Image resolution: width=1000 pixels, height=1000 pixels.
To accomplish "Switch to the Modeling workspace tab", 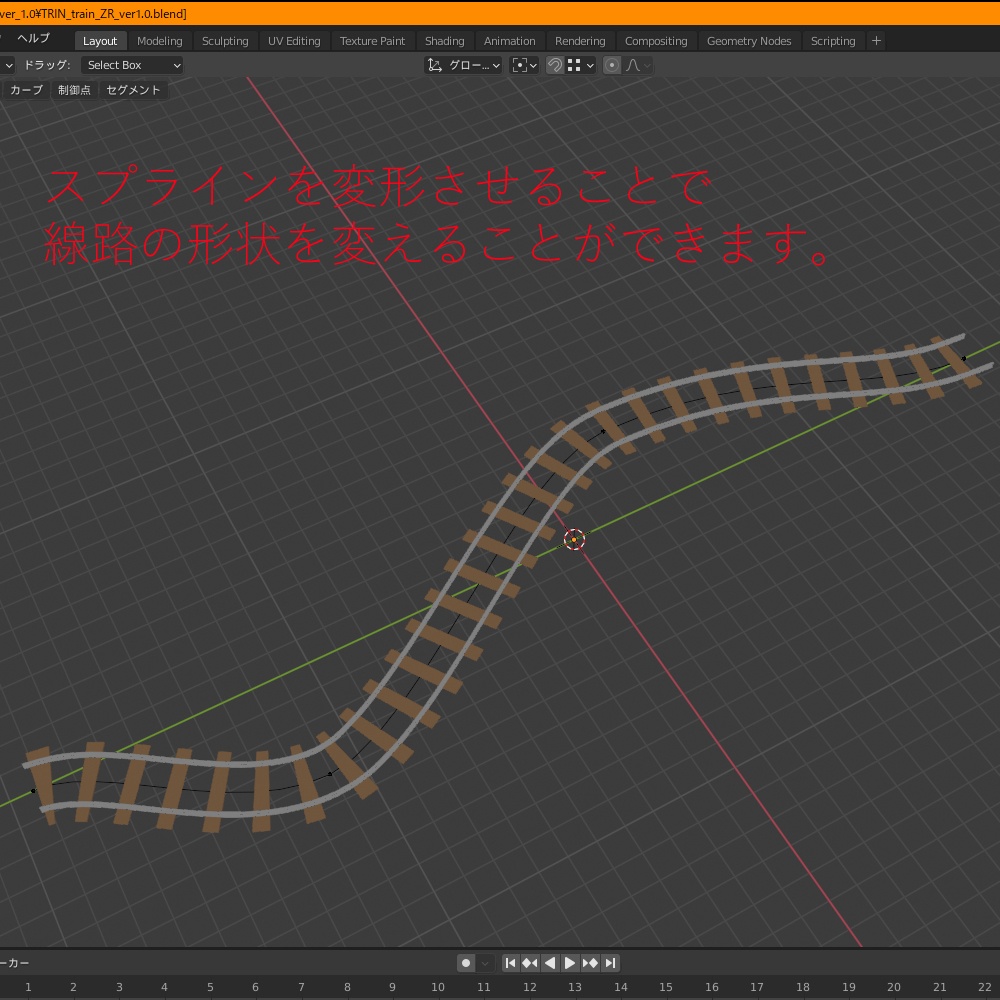I will (x=160, y=41).
